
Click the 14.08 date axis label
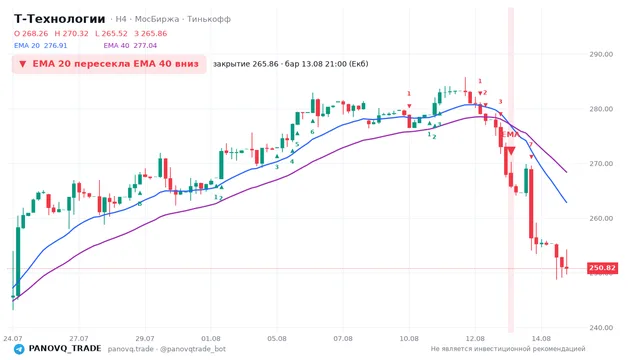click(541, 338)
